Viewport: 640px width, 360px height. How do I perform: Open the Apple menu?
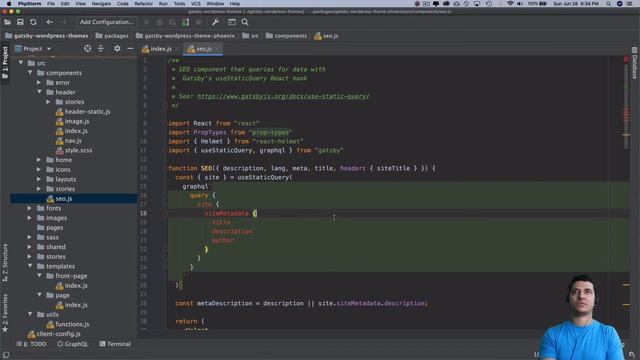[x=9, y=4]
